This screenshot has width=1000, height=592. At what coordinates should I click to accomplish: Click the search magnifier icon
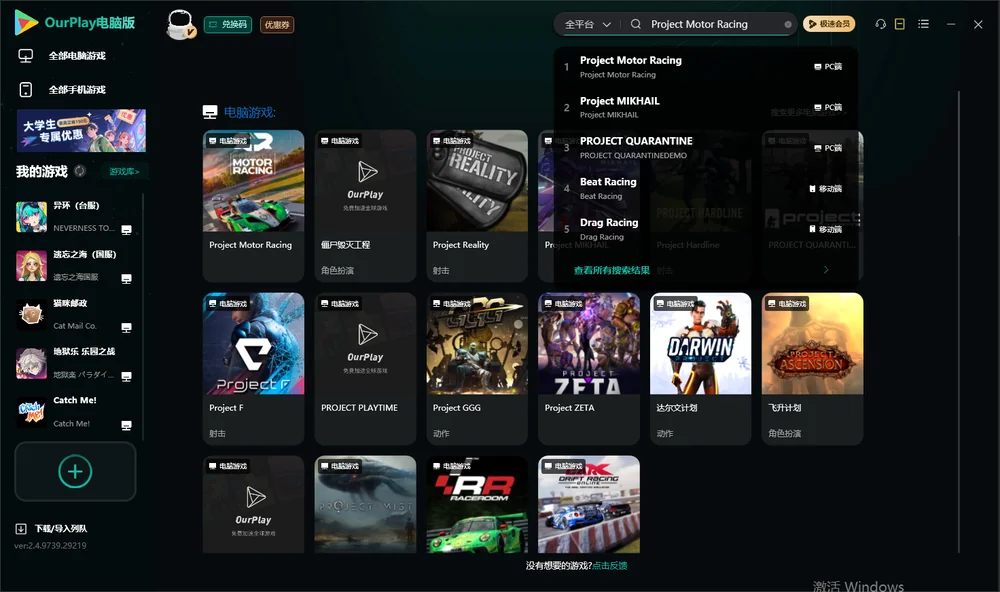[x=636, y=24]
